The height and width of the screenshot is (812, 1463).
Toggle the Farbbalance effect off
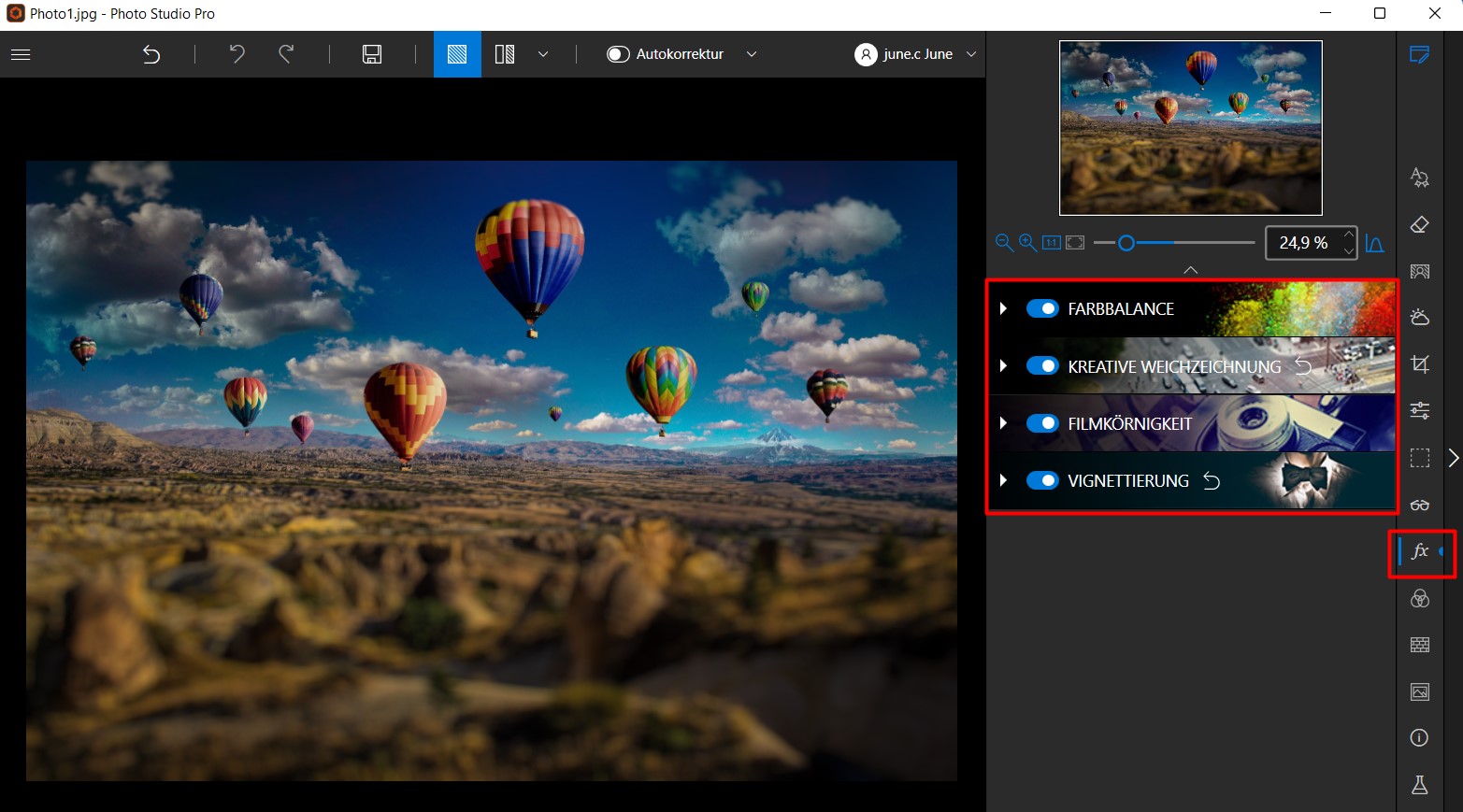(x=1042, y=308)
